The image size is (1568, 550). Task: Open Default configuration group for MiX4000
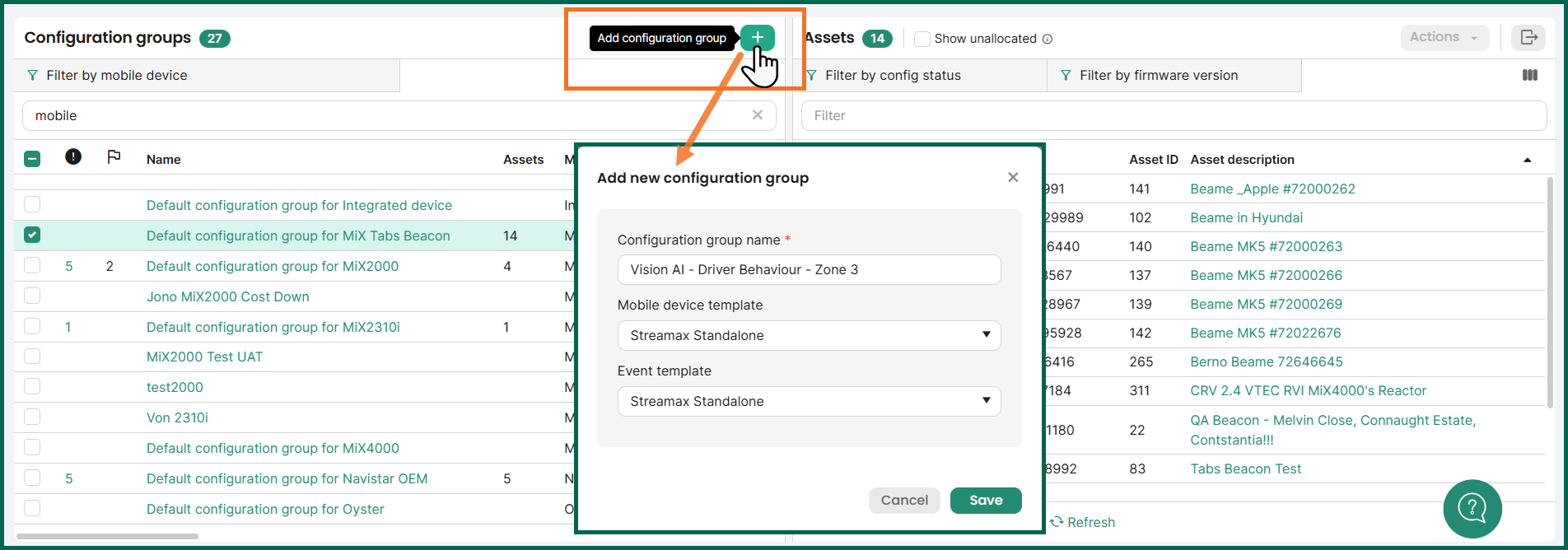click(x=273, y=448)
